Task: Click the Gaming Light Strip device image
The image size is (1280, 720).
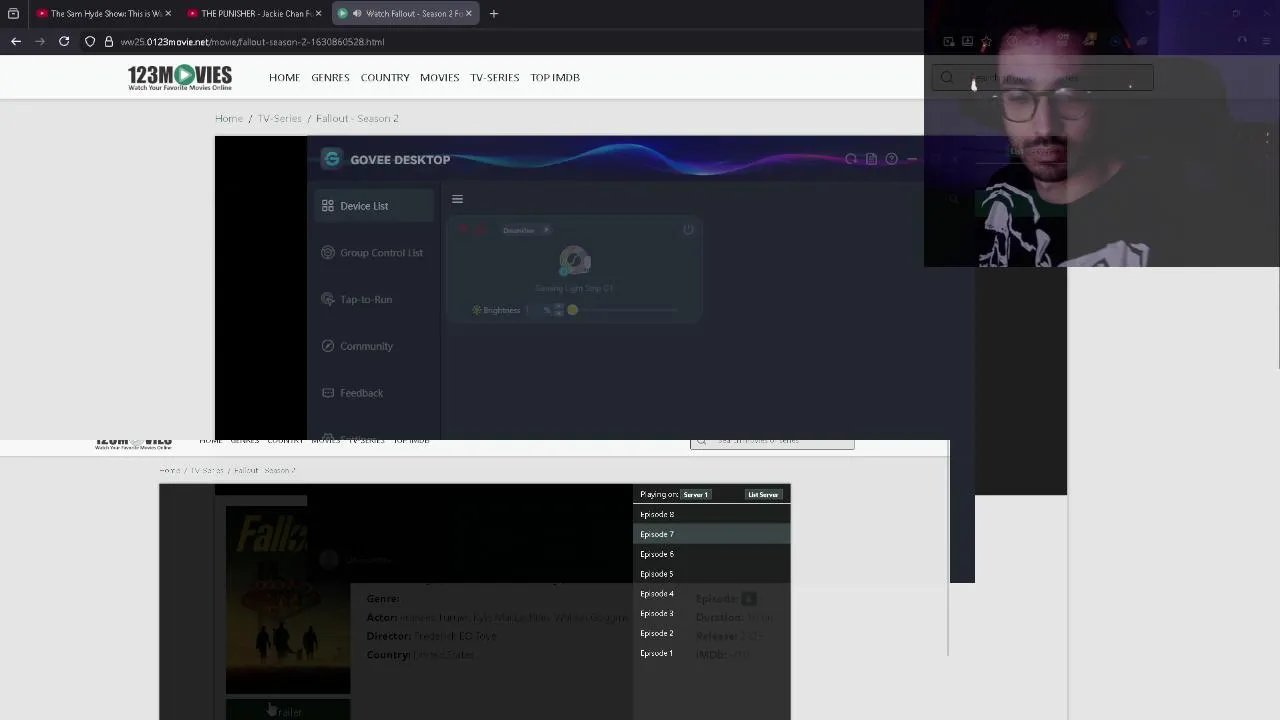Action: (x=574, y=262)
